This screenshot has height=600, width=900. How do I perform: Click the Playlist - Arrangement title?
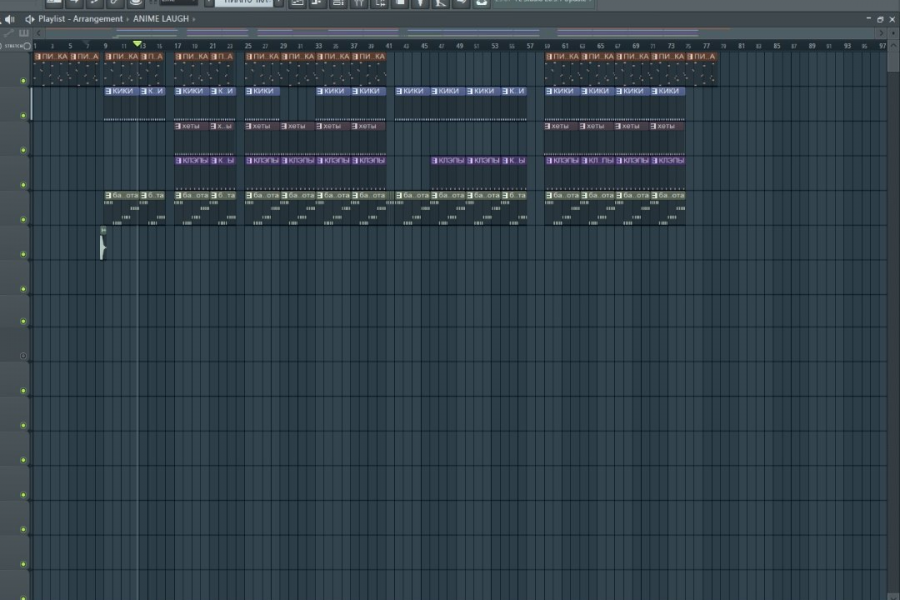(80, 19)
